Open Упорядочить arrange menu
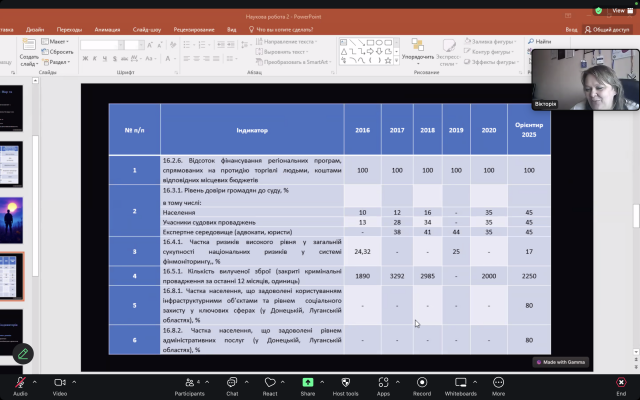Image resolution: width=640 pixels, height=400 pixels. click(x=418, y=52)
